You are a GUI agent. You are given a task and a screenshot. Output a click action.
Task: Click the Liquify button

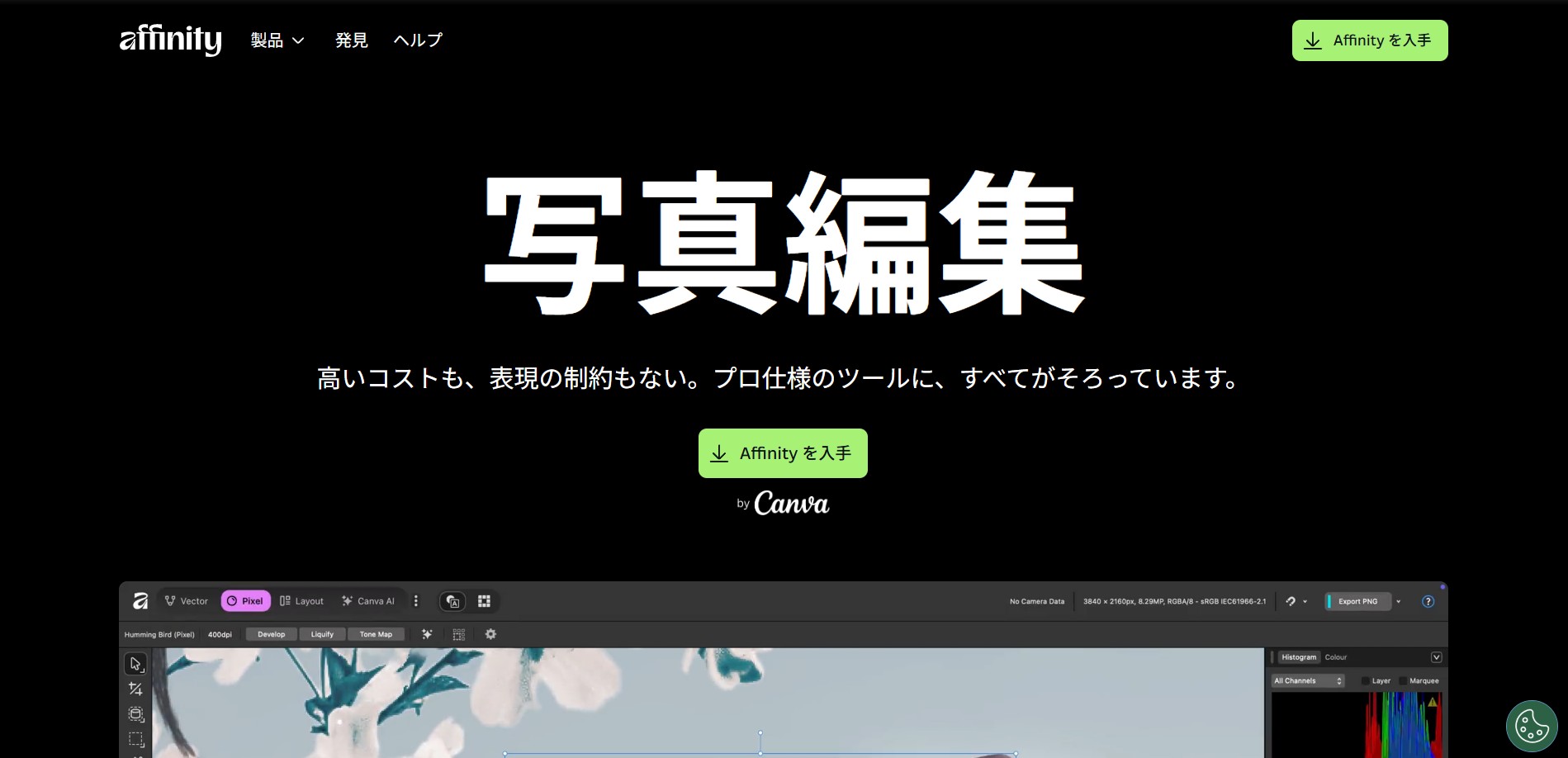322,634
